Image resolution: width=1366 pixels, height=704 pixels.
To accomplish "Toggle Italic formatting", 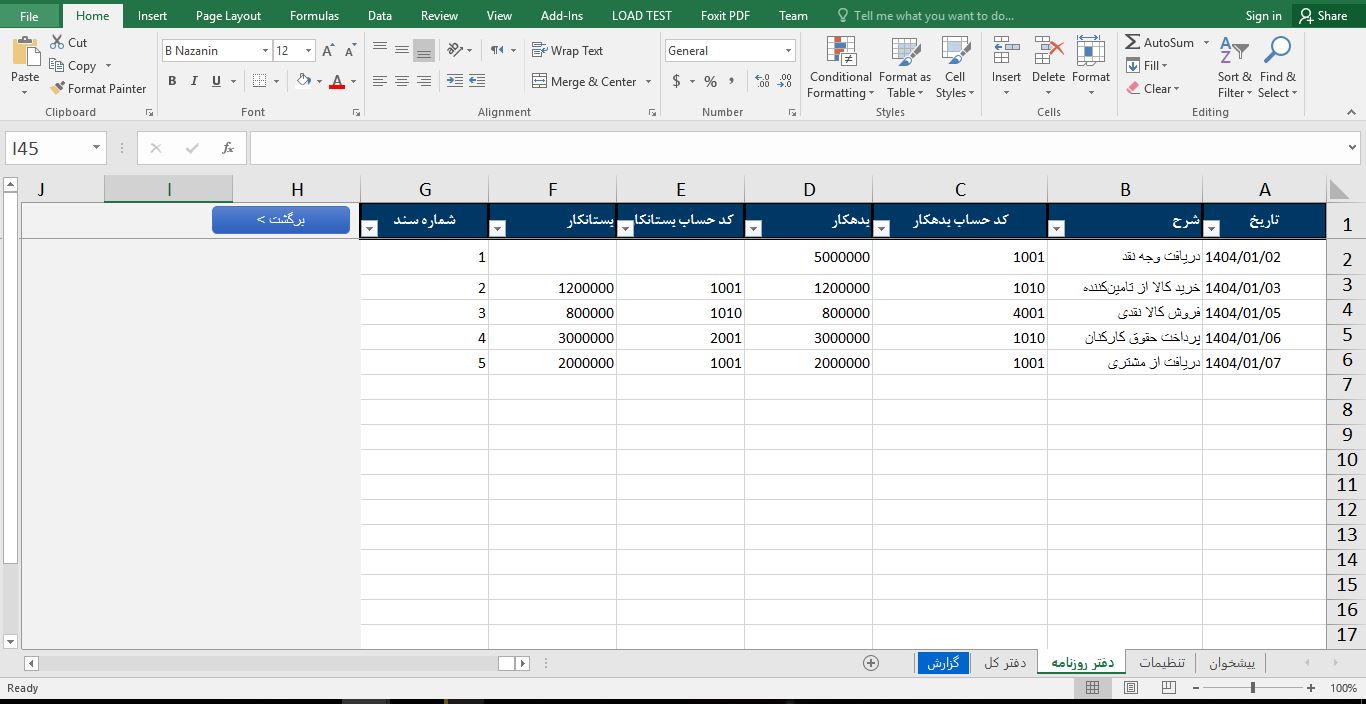I will [194, 81].
